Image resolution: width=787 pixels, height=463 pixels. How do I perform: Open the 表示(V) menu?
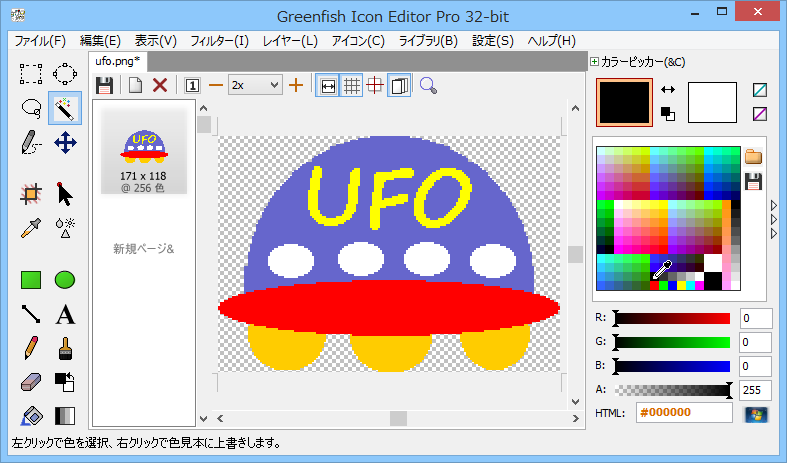coord(156,41)
